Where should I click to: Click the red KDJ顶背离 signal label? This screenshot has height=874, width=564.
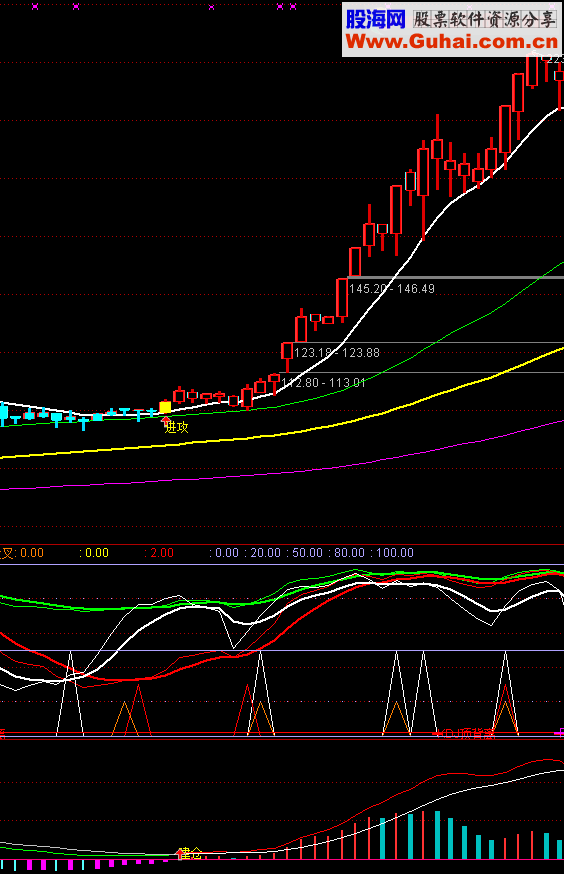[464, 733]
